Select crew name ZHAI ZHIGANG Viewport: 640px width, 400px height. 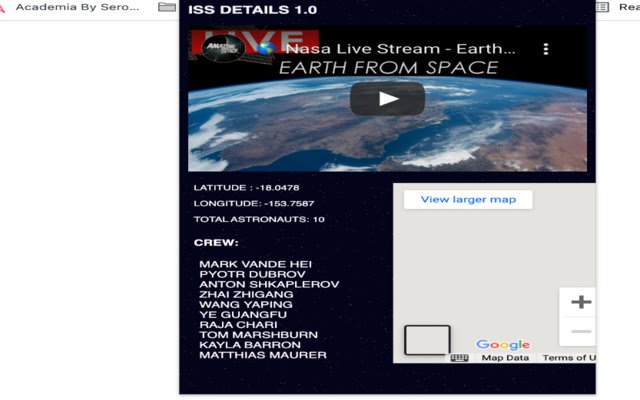click(x=246, y=294)
